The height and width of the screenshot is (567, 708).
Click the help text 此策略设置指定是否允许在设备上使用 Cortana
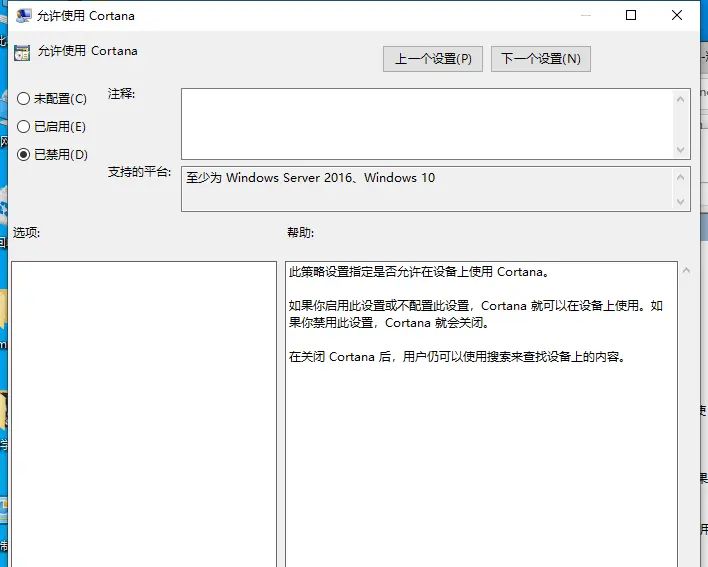point(418,272)
